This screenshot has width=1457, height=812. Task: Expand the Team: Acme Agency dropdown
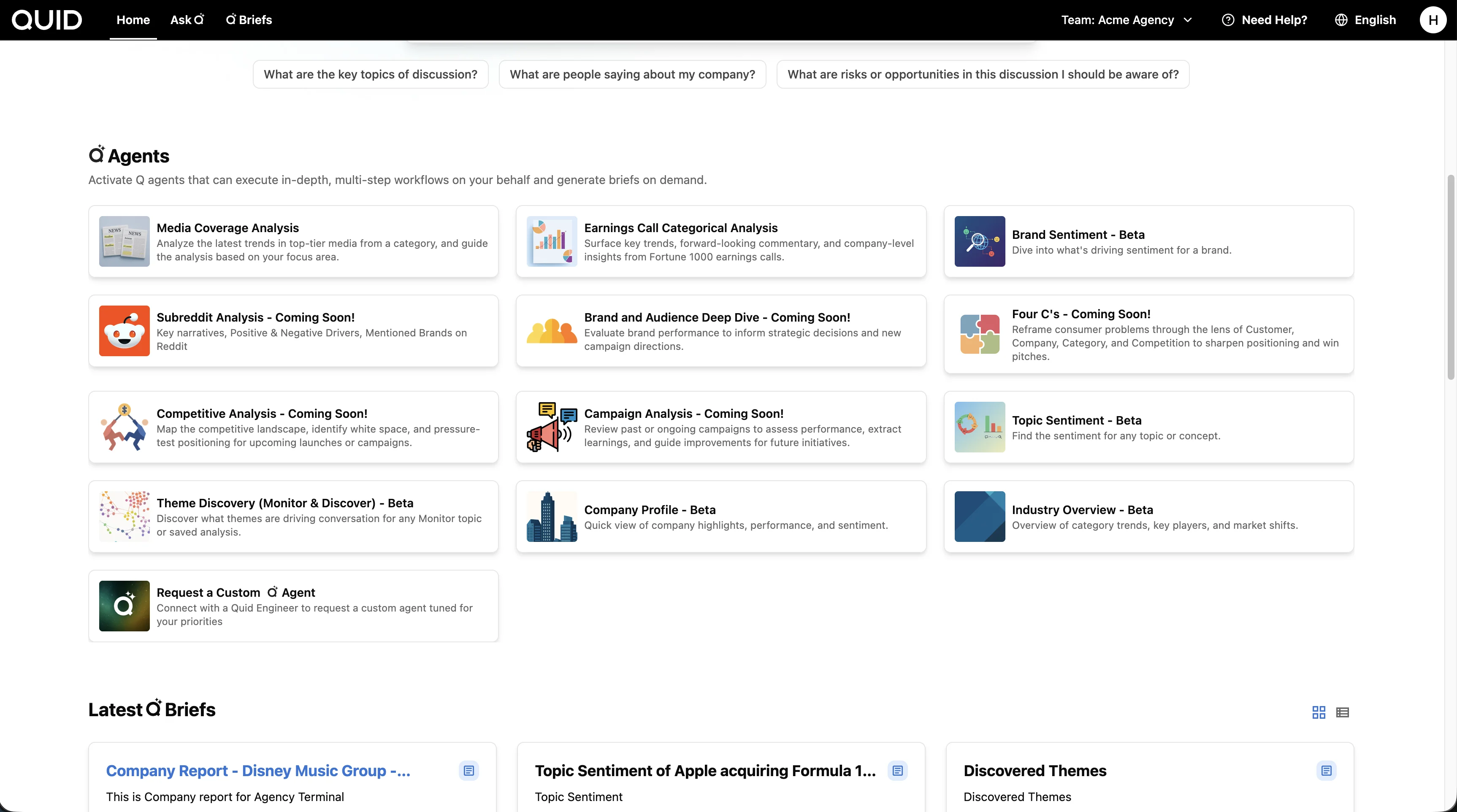(x=1127, y=20)
